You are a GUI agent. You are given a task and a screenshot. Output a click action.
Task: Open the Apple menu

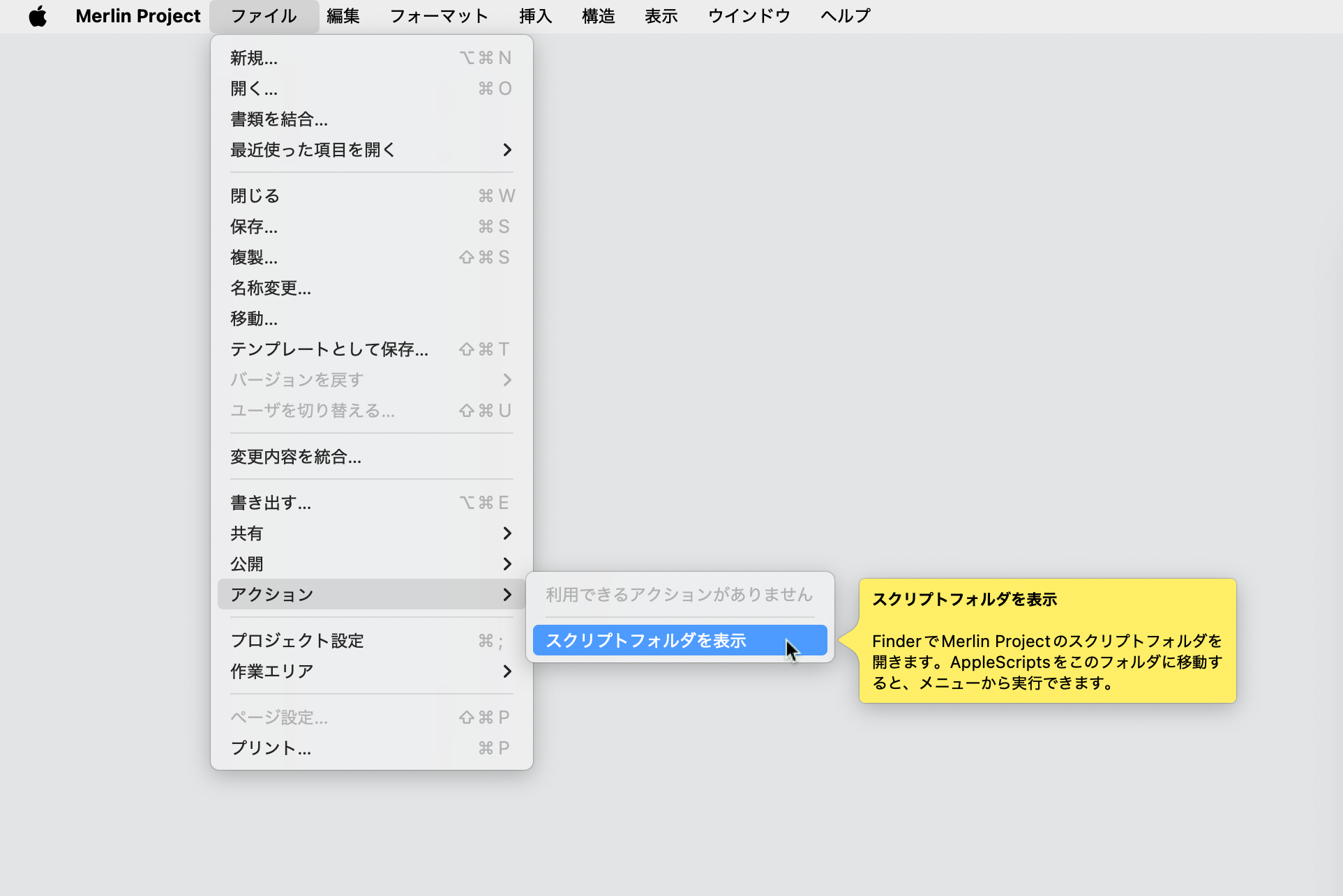[x=38, y=16]
